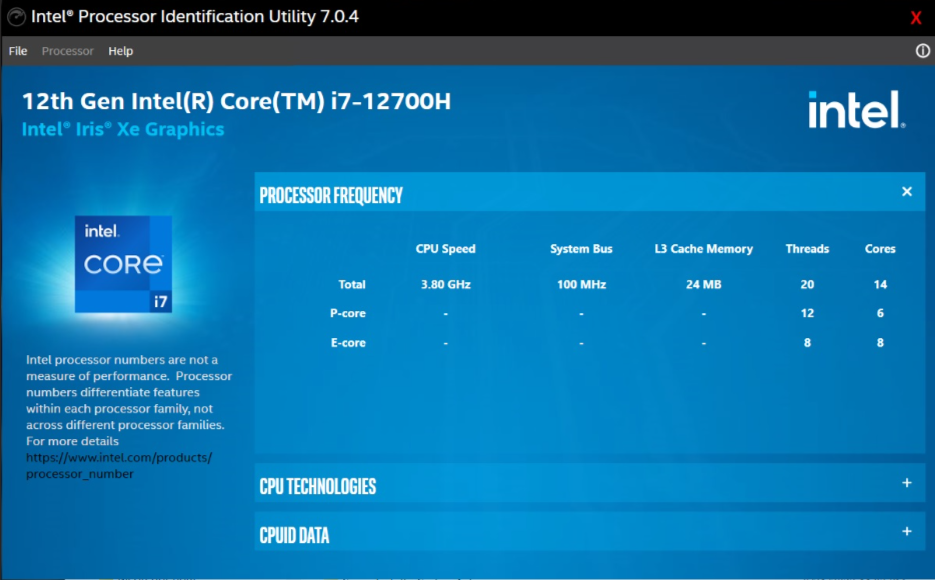Image resolution: width=936 pixels, height=580 pixels.
Task: Select the CPU Speed column header
Action: [445, 249]
